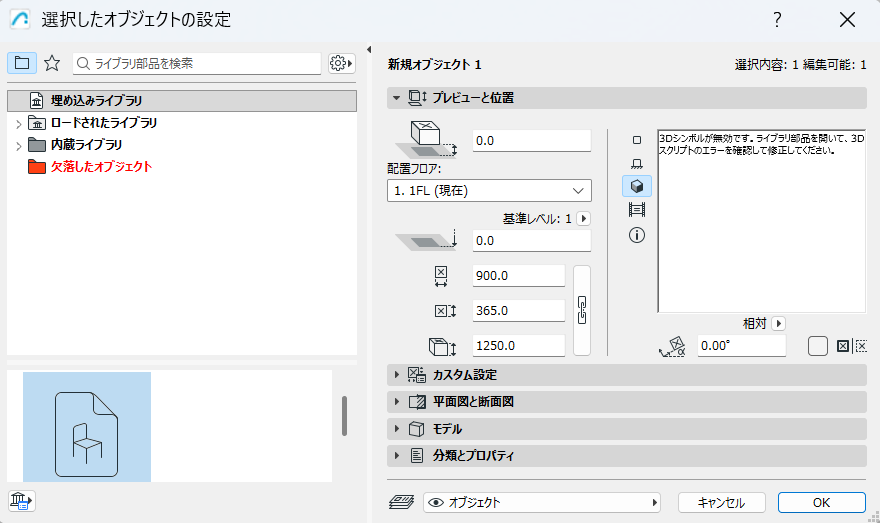Viewport: 880px width, 523px height.
Task: Edit the height field showing 1250.0
Action: pos(519,346)
